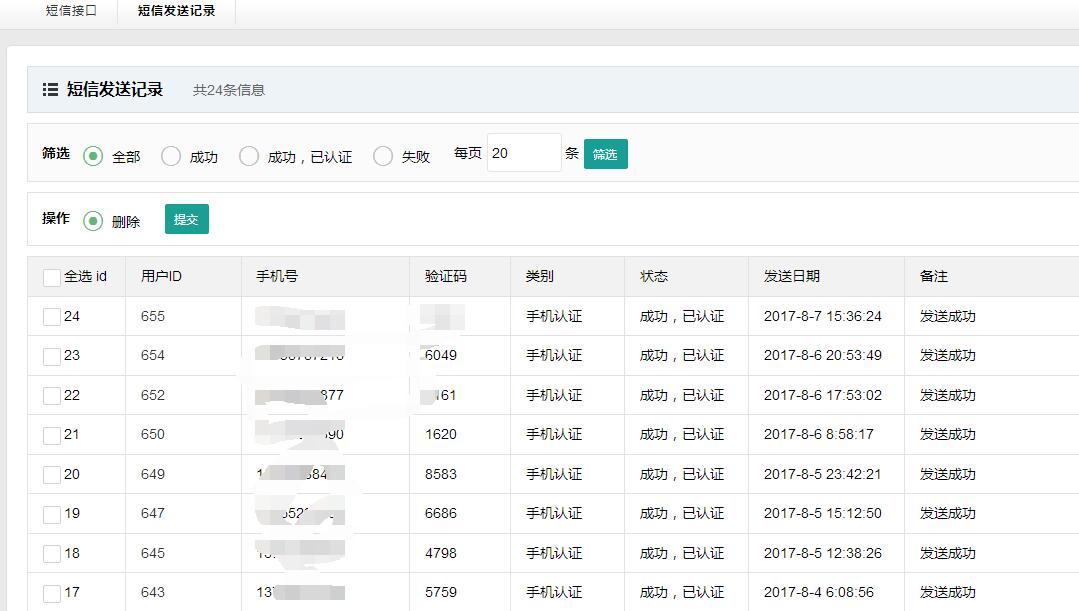Click the 发送日期 column header

(791, 276)
